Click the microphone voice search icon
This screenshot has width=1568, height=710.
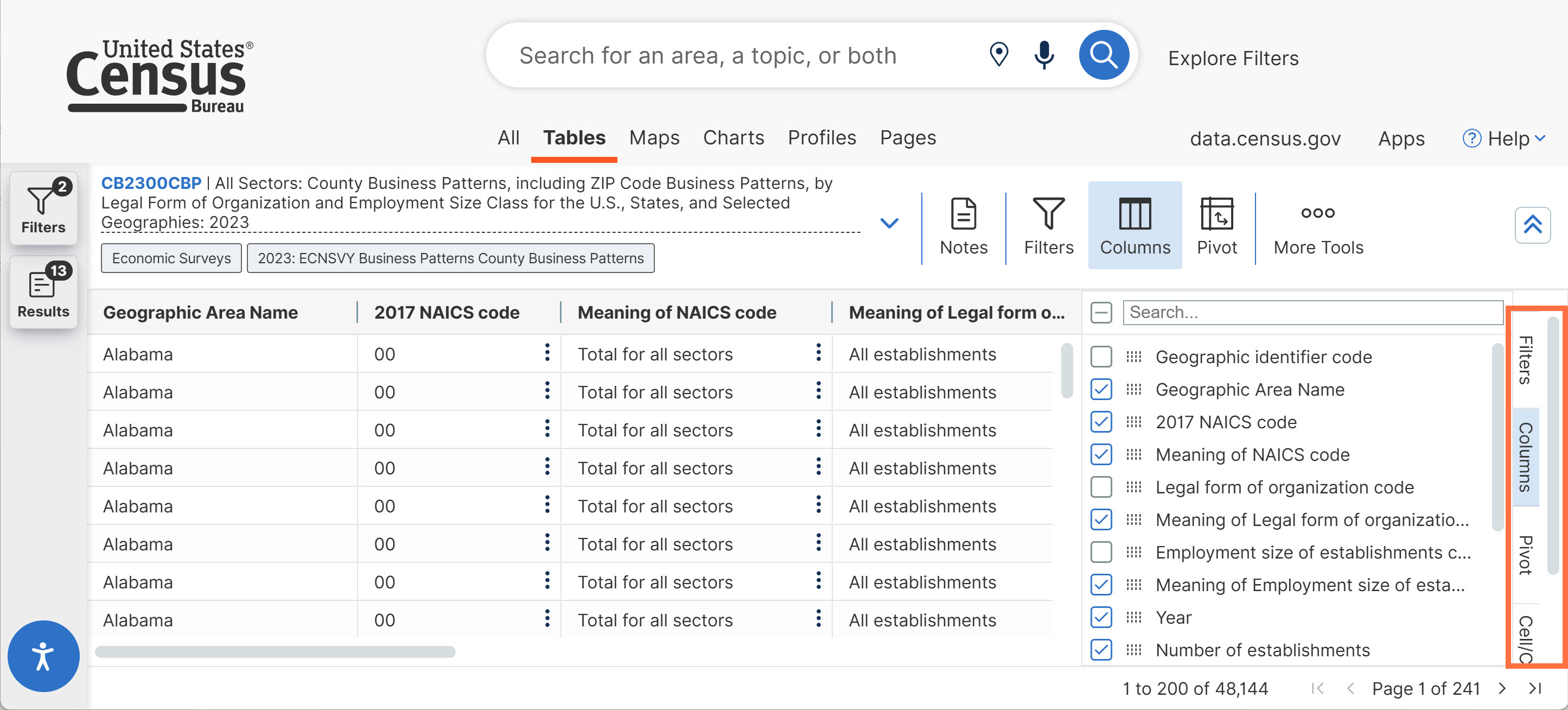pos(1044,55)
